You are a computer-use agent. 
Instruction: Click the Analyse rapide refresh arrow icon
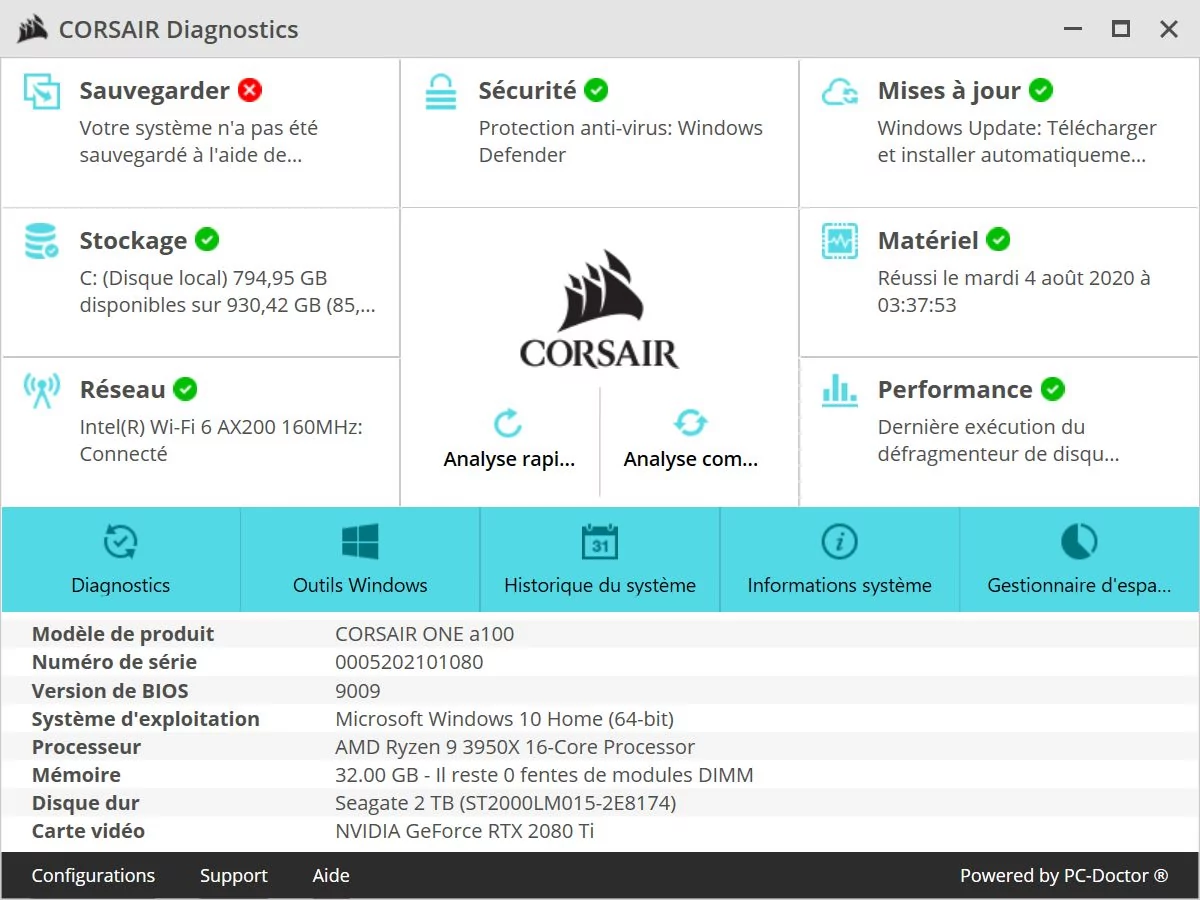508,423
